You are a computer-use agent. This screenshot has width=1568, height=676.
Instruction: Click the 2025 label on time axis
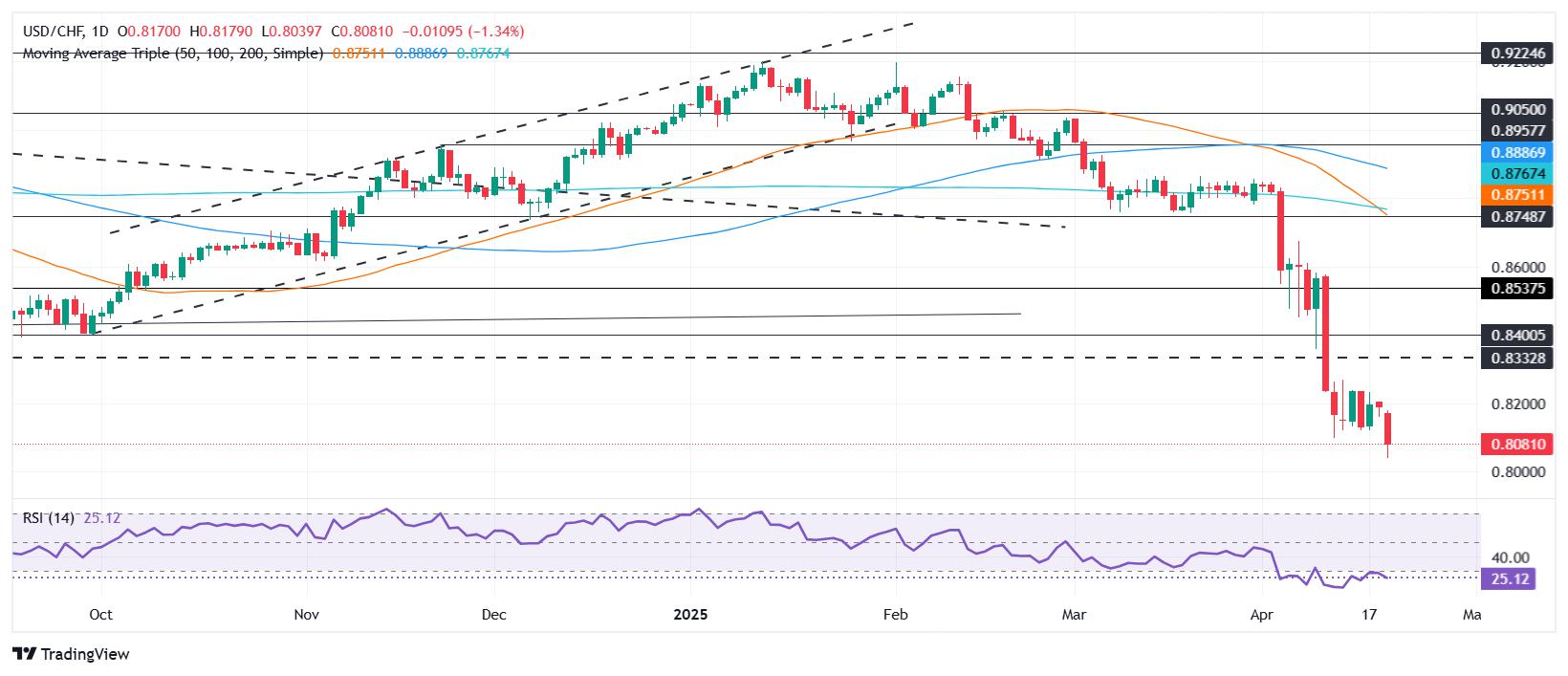[688, 615]
